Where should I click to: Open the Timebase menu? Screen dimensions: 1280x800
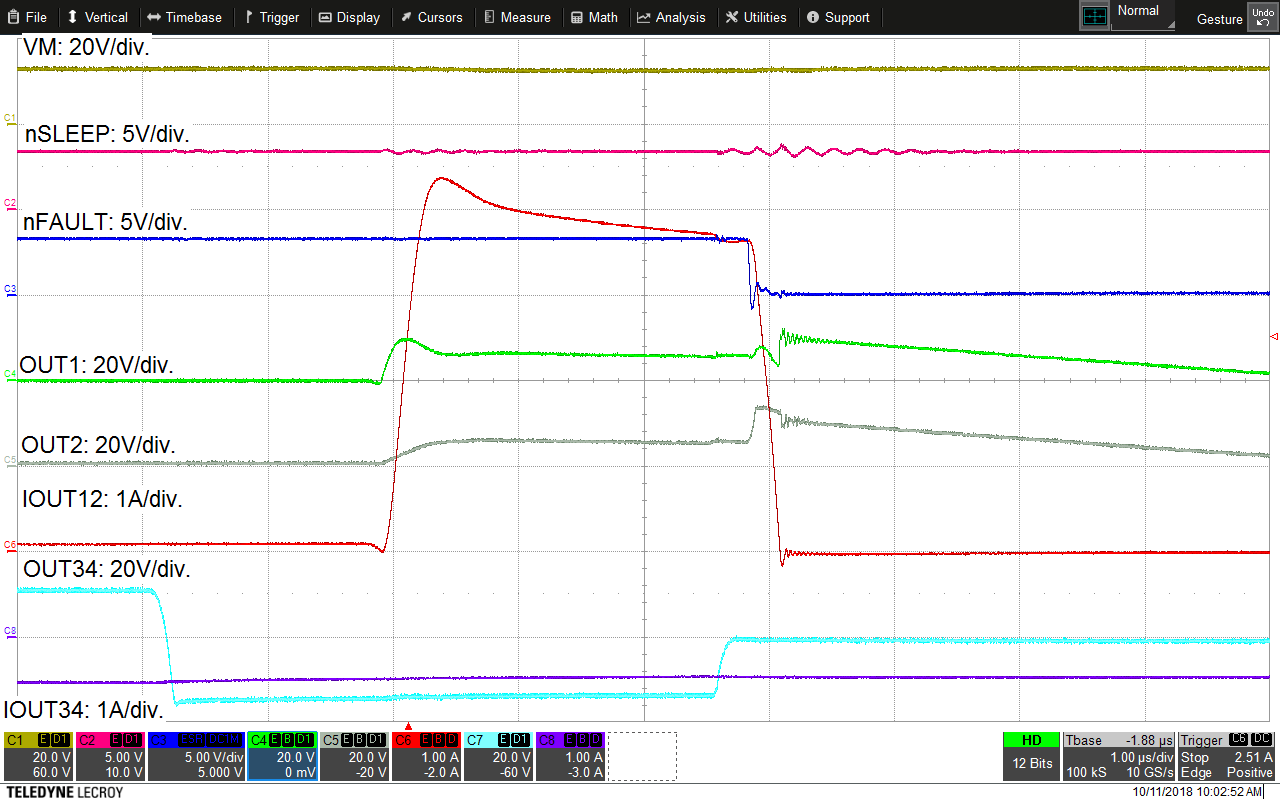[184, 17]
